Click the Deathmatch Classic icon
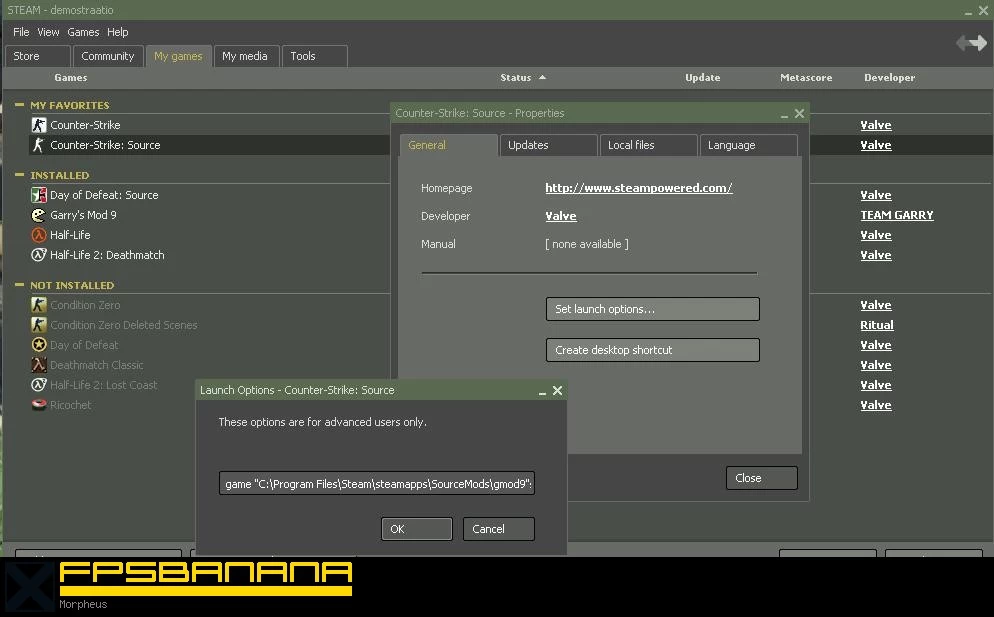Screen dimensions: 994x617 click(39, 365)
